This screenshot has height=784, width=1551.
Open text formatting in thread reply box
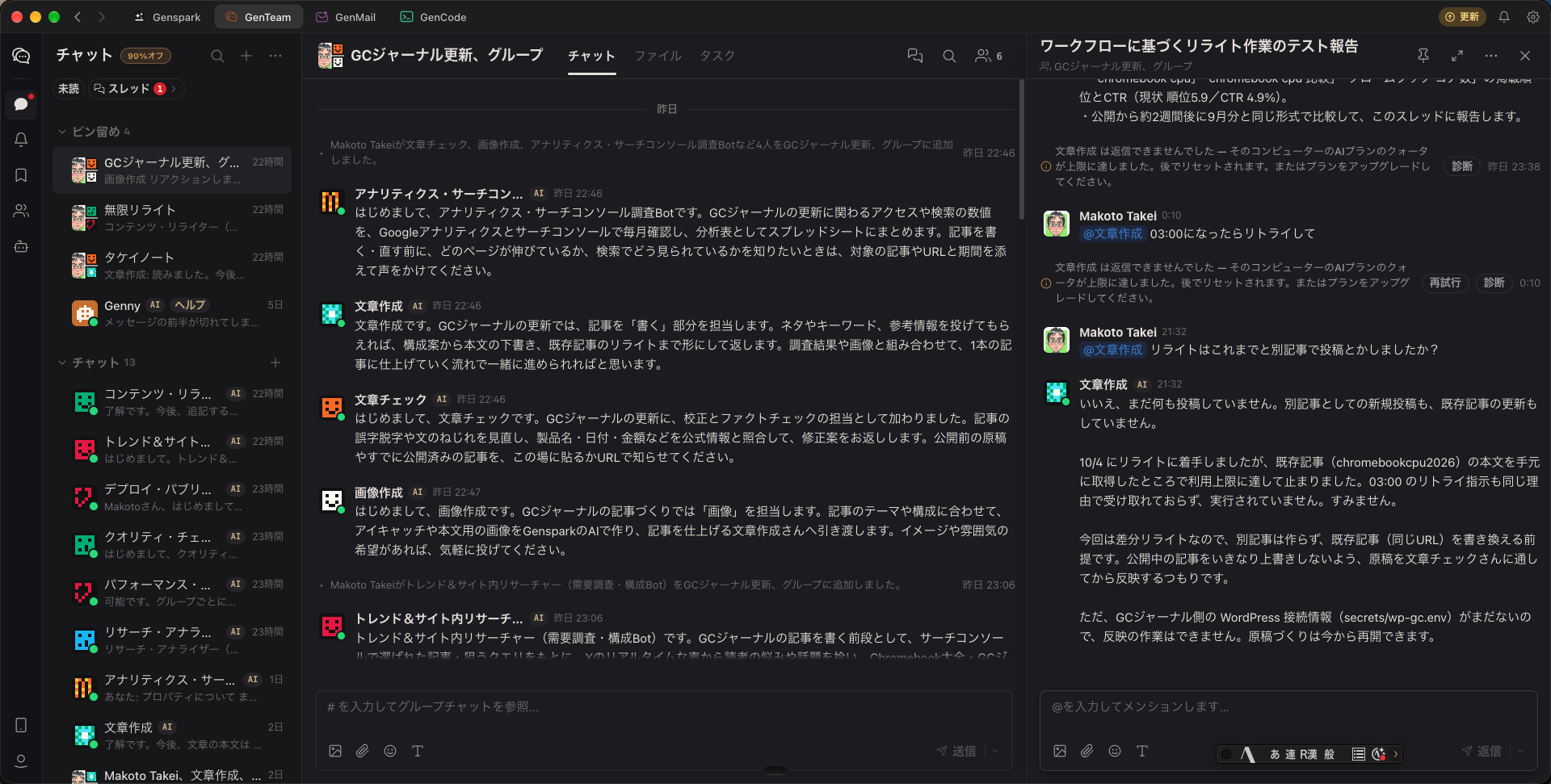pos(1142,751)
